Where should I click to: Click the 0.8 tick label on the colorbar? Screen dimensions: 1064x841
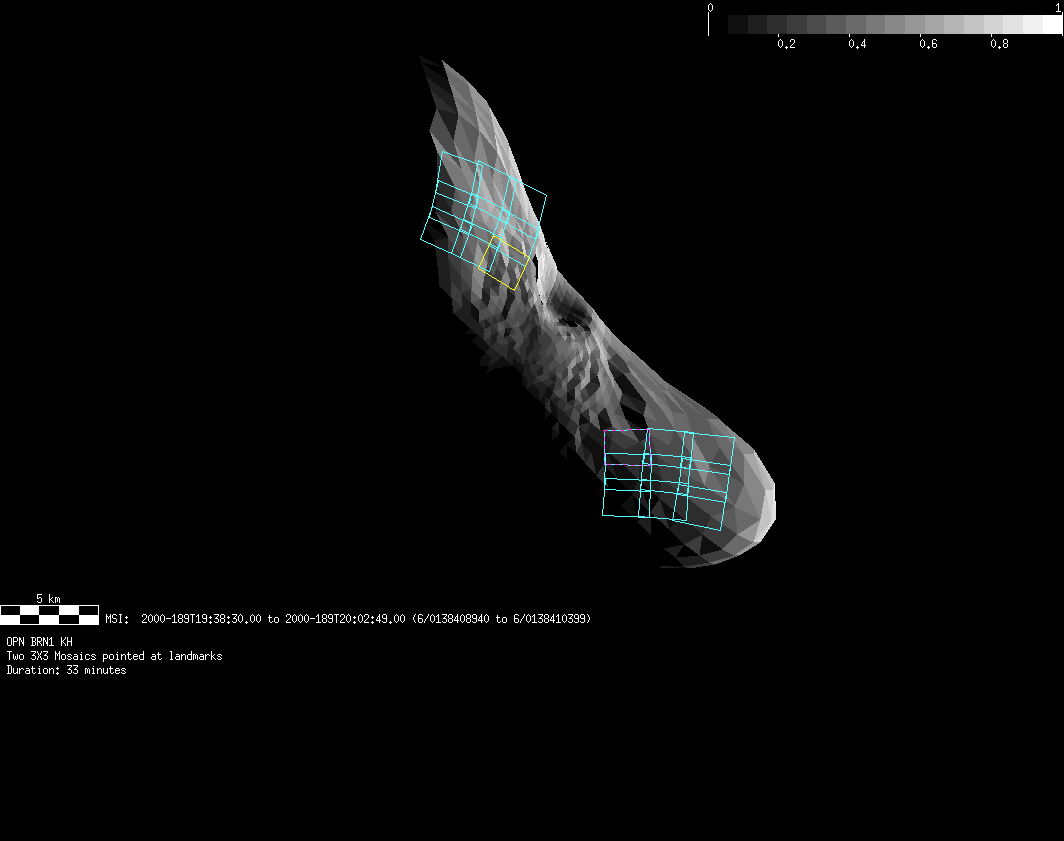tap(999, 44)
